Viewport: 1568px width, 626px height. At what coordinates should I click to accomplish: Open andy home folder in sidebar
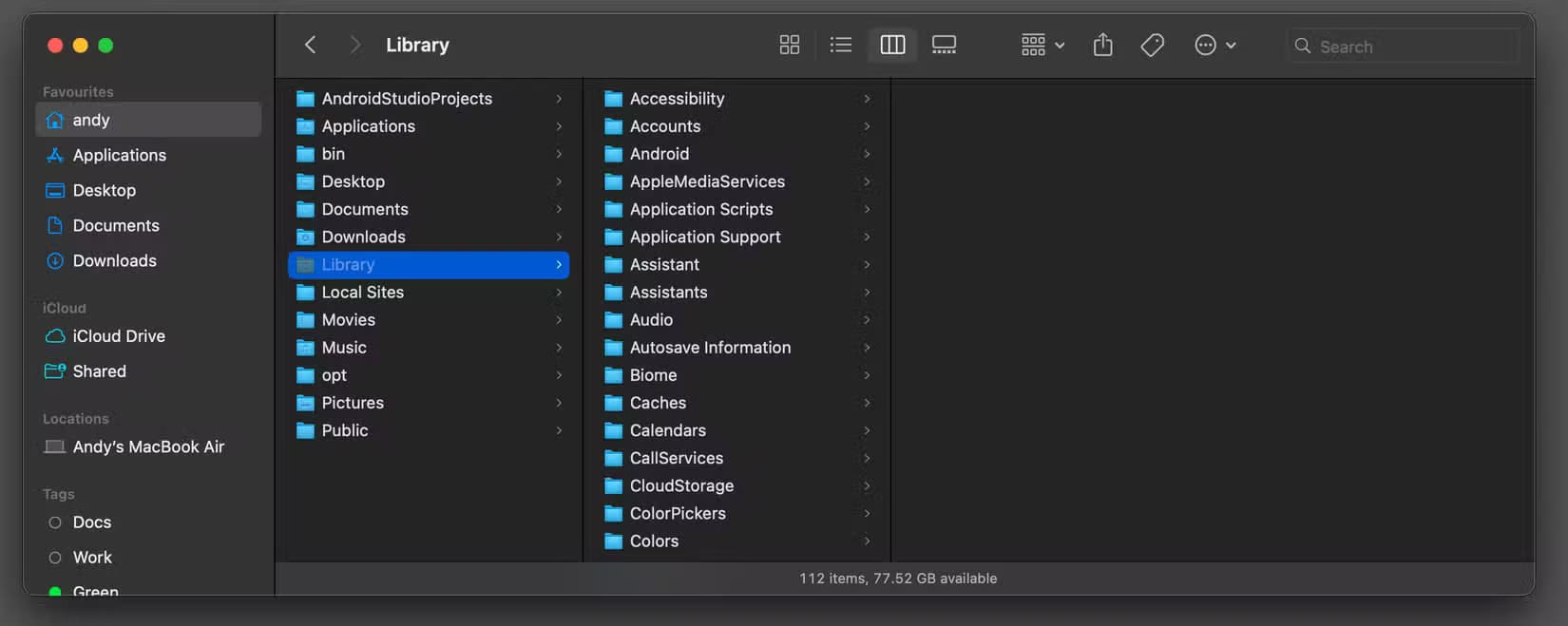click(x=148, y=120)
